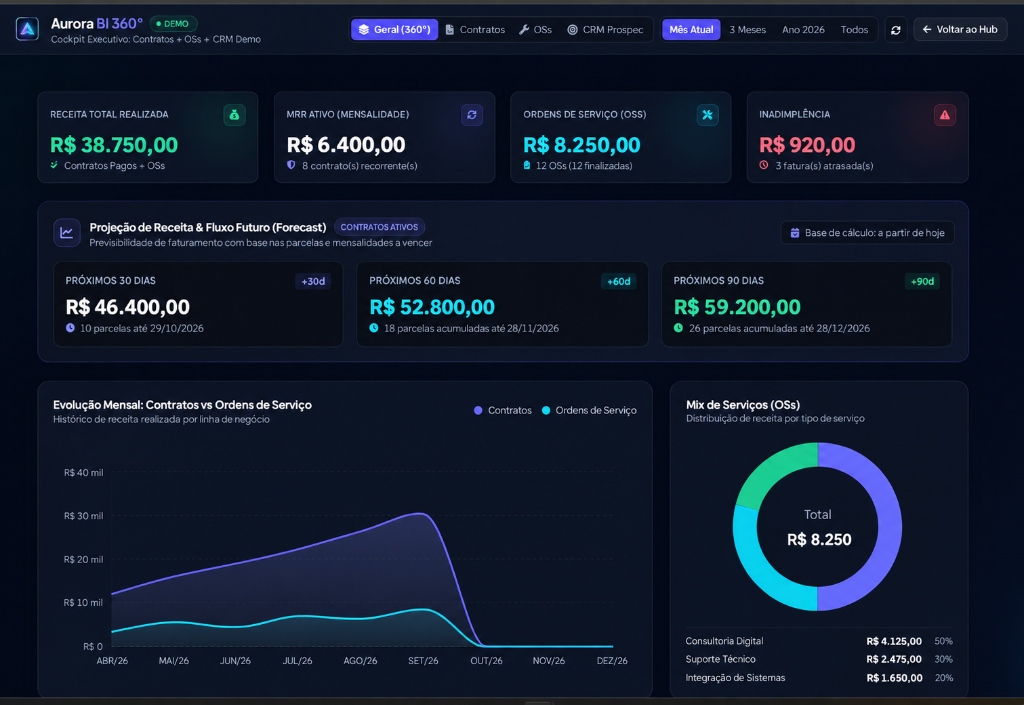Click the R$ 1.650,00 amount
The image size is (1024, 705).
tap(894, 678)
